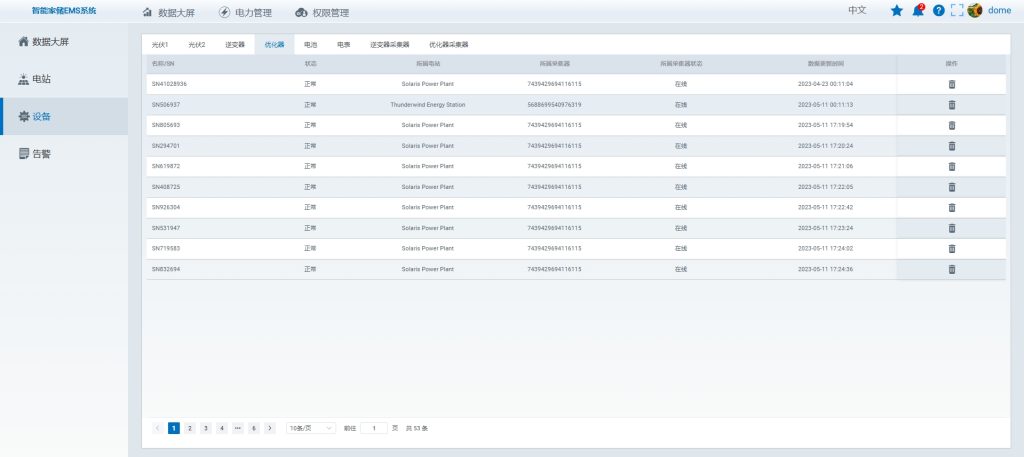Open the 逆变器 tab
The image size is (1024, 457).
click(x=235, y=45)
